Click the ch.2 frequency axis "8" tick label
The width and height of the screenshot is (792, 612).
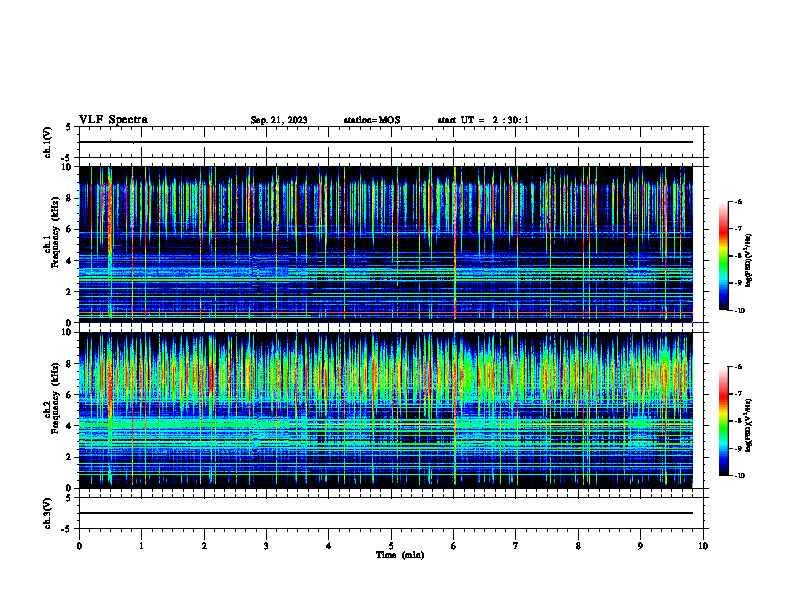pos(70,364)
